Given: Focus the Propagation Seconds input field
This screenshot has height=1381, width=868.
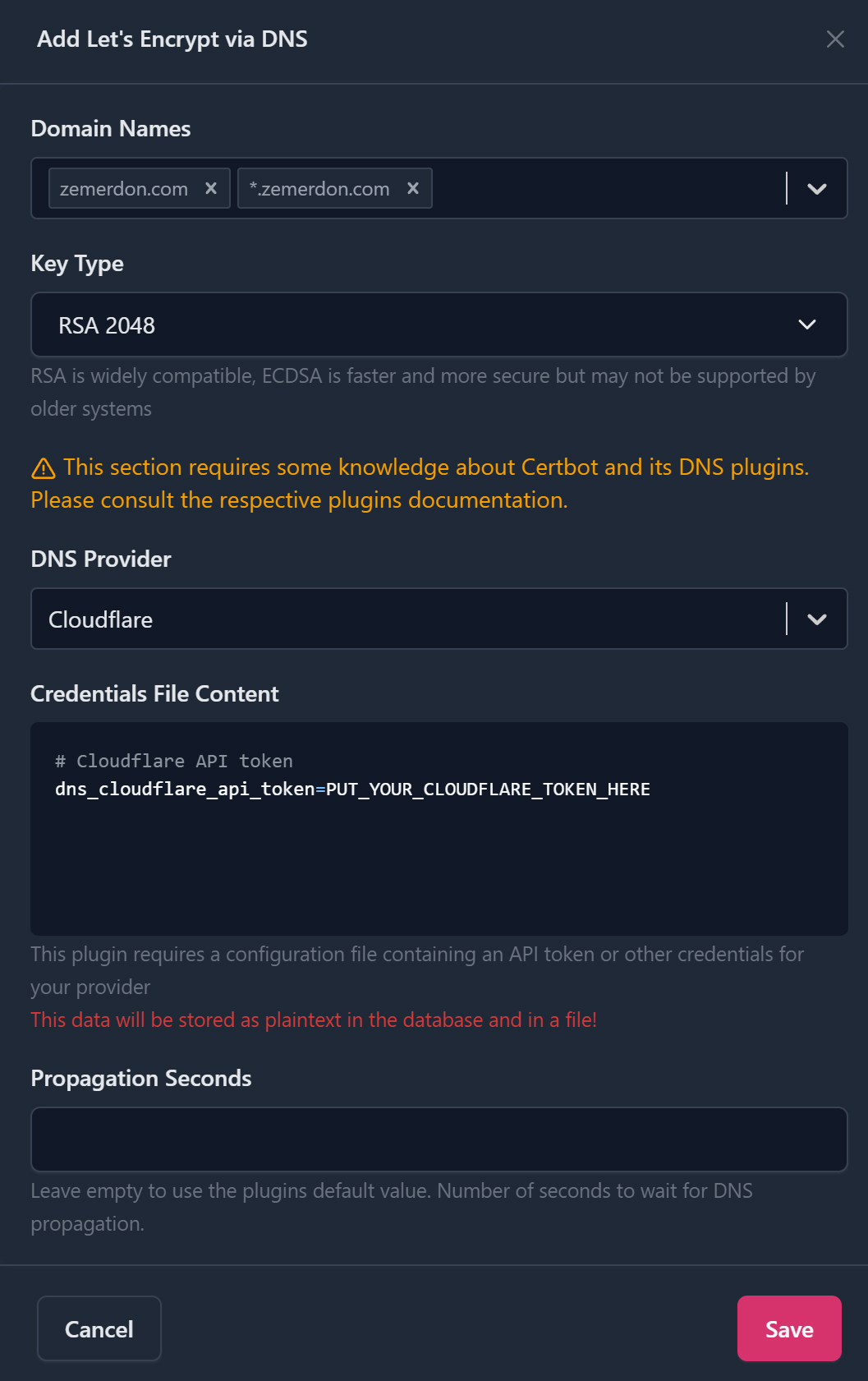Looking at the screenshot, I should point(439,1139).
